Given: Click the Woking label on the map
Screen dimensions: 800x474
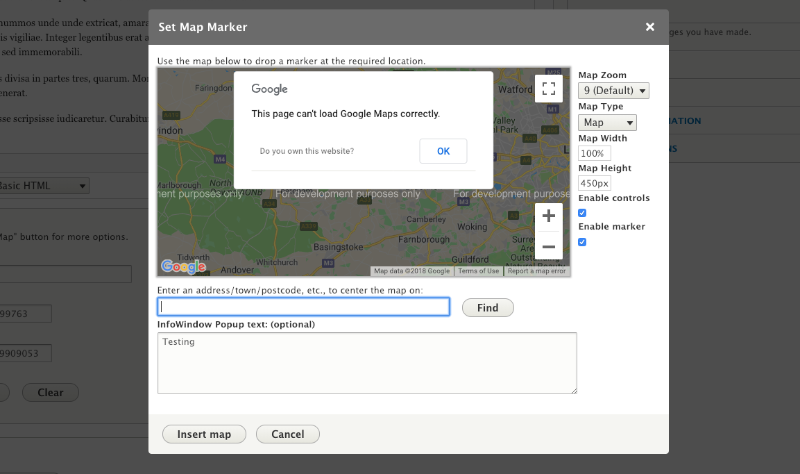Looking at the screenshot, I should (472, 227).
